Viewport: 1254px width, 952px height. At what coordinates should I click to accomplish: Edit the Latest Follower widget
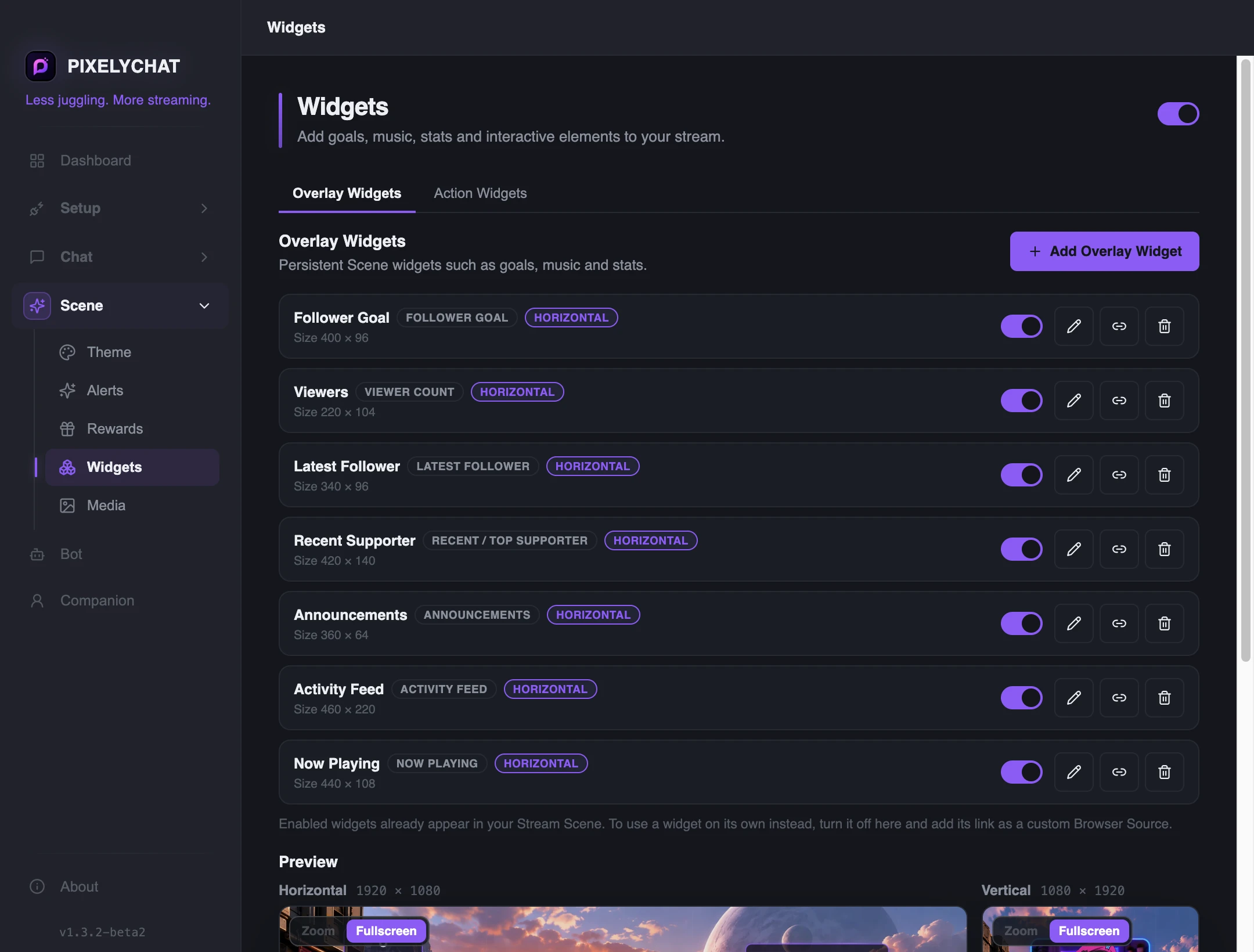(1073, 475)
